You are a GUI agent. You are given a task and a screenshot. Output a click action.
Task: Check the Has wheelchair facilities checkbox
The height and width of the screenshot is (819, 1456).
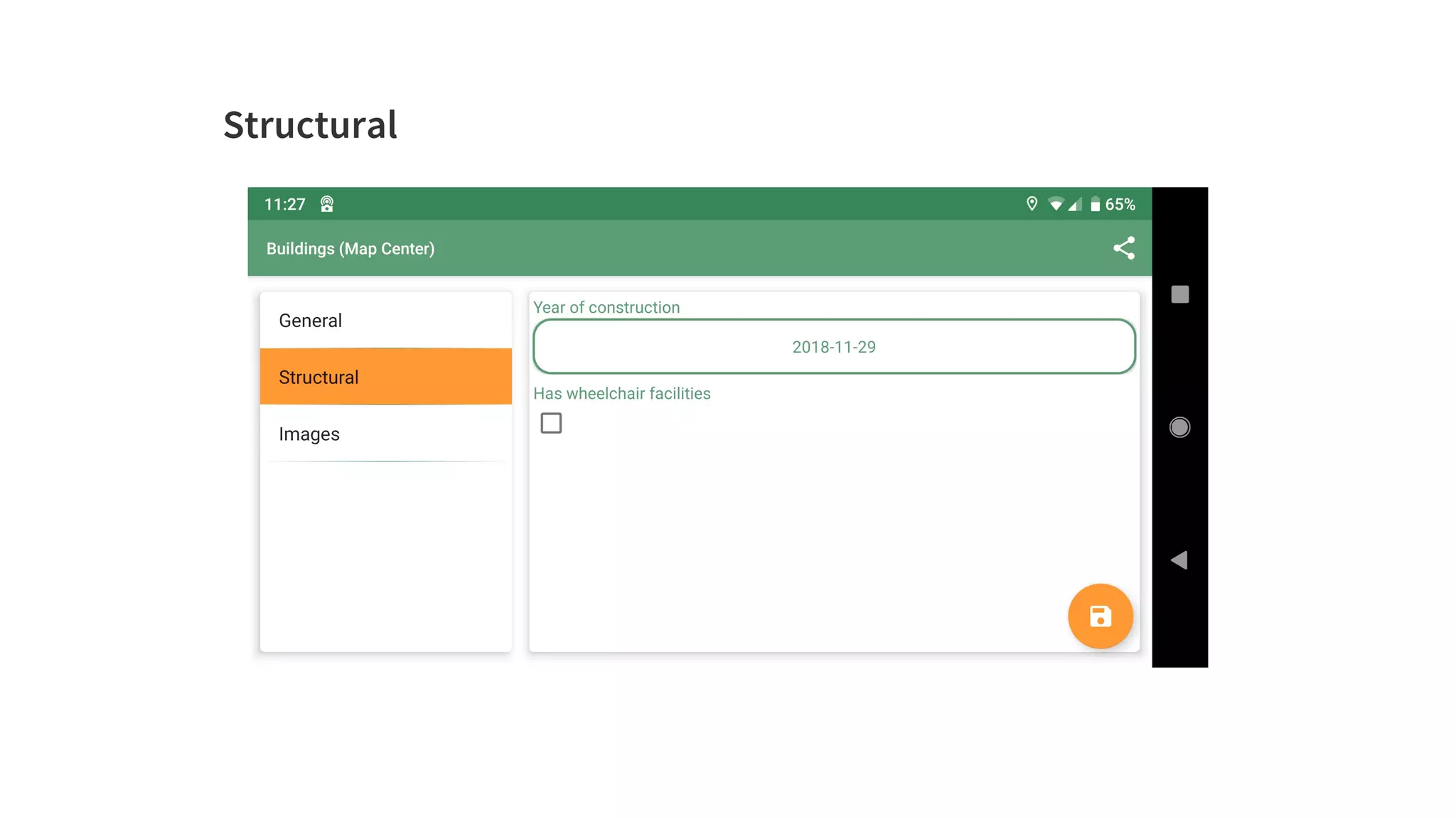tap(551, 423)
